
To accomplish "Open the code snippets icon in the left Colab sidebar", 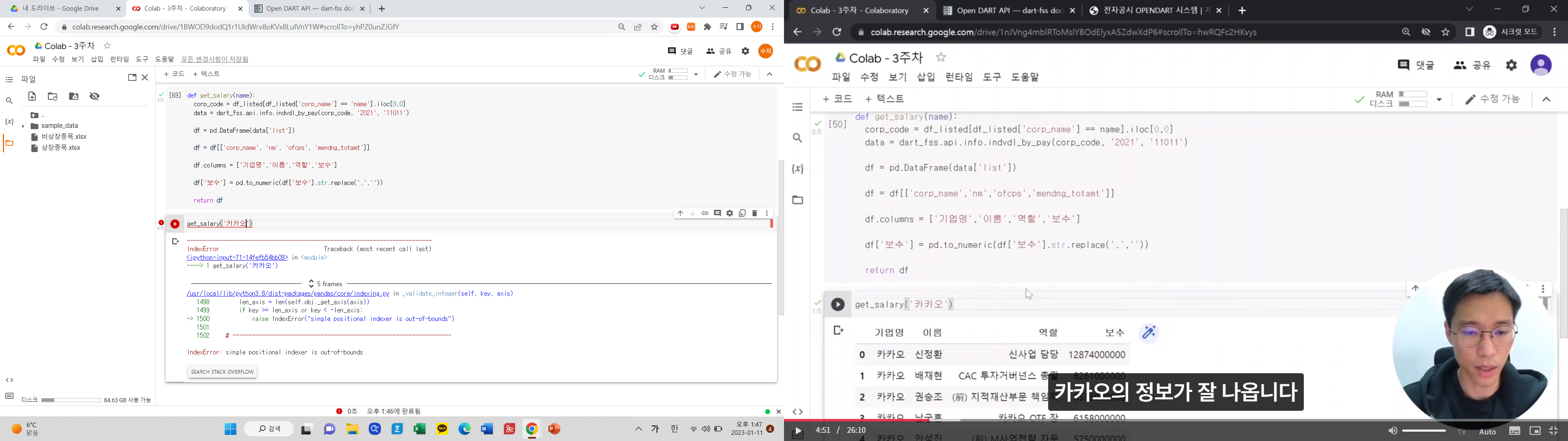I will pyautogui.click(x=9, y=380).
